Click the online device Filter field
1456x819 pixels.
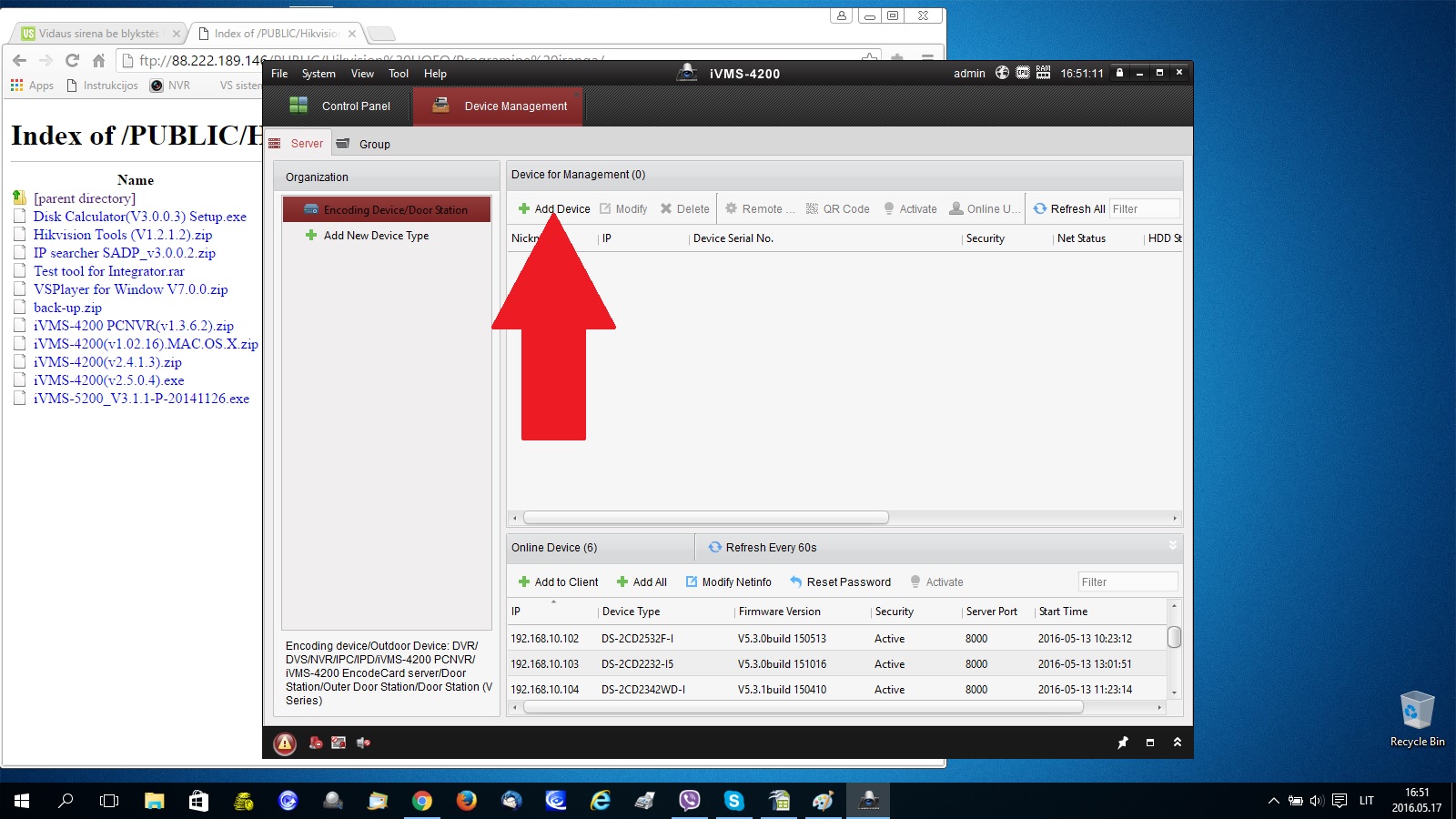point(1128,582)
